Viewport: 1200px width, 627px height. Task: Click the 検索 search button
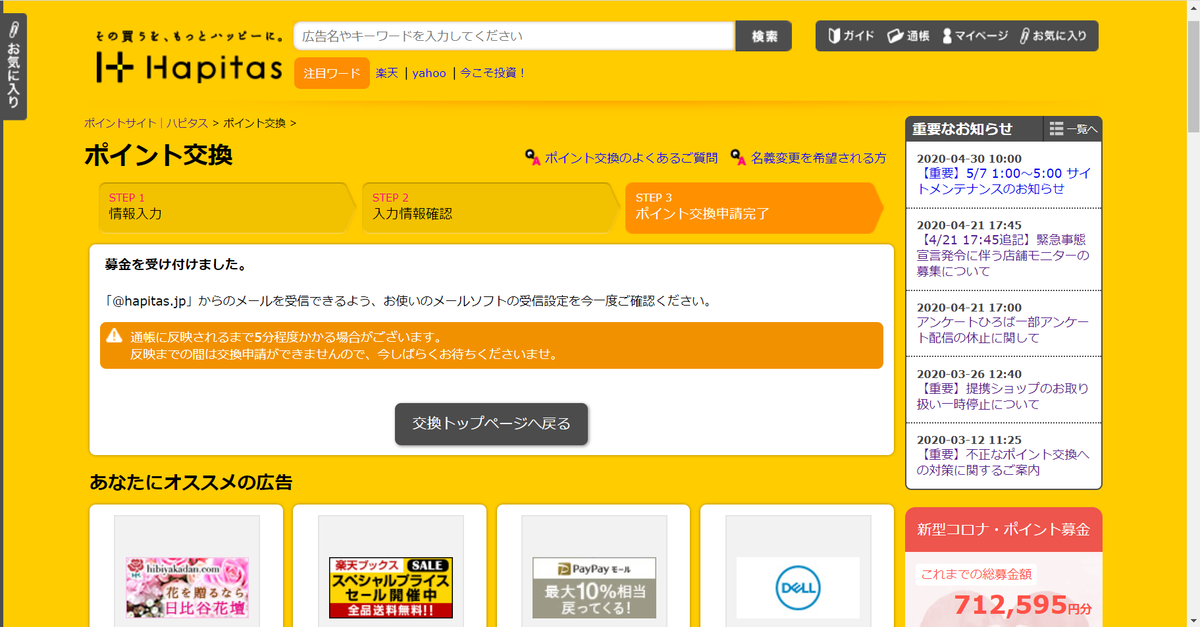(764, 36)
